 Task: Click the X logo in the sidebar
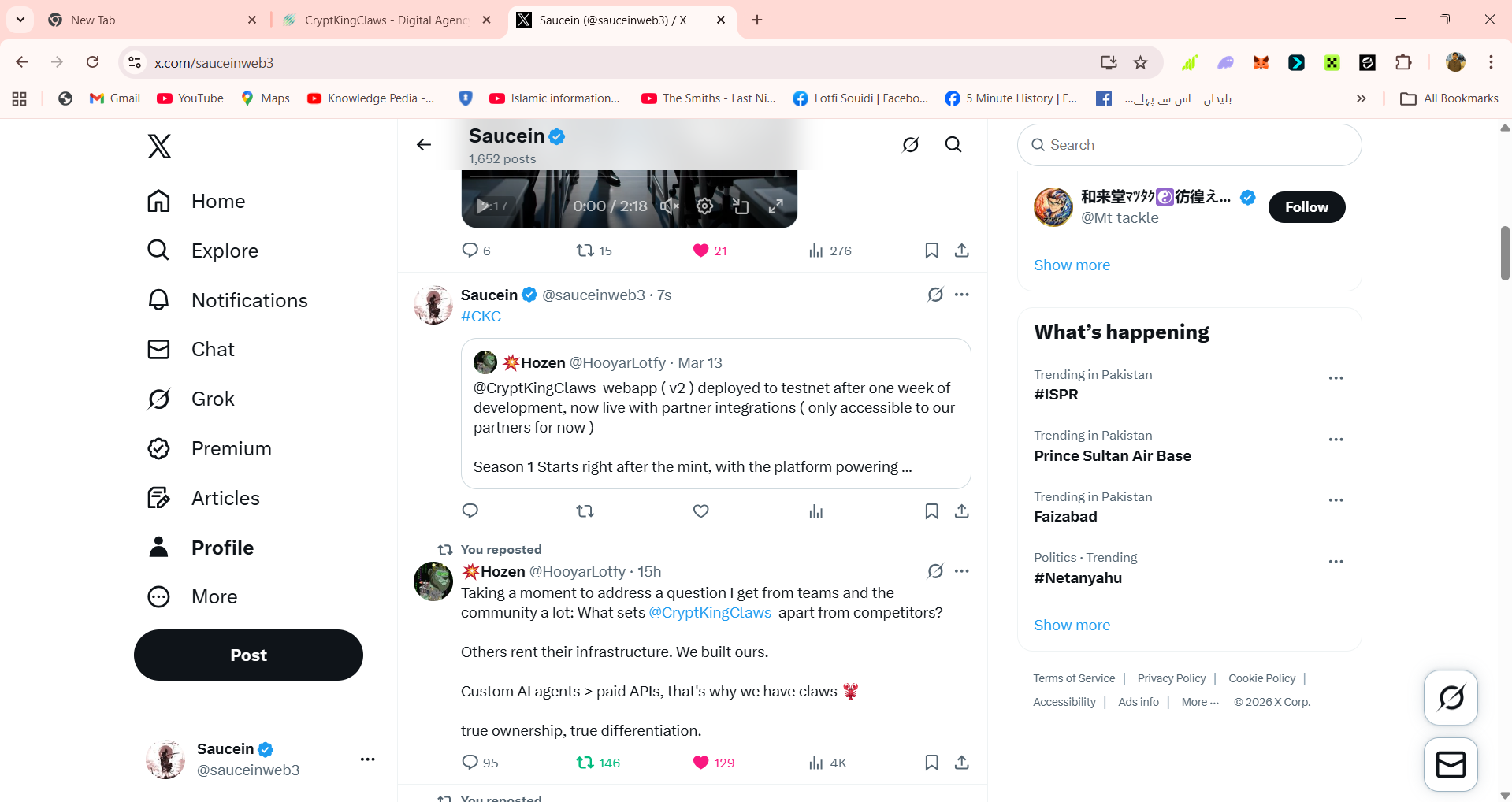click(159, 146)
